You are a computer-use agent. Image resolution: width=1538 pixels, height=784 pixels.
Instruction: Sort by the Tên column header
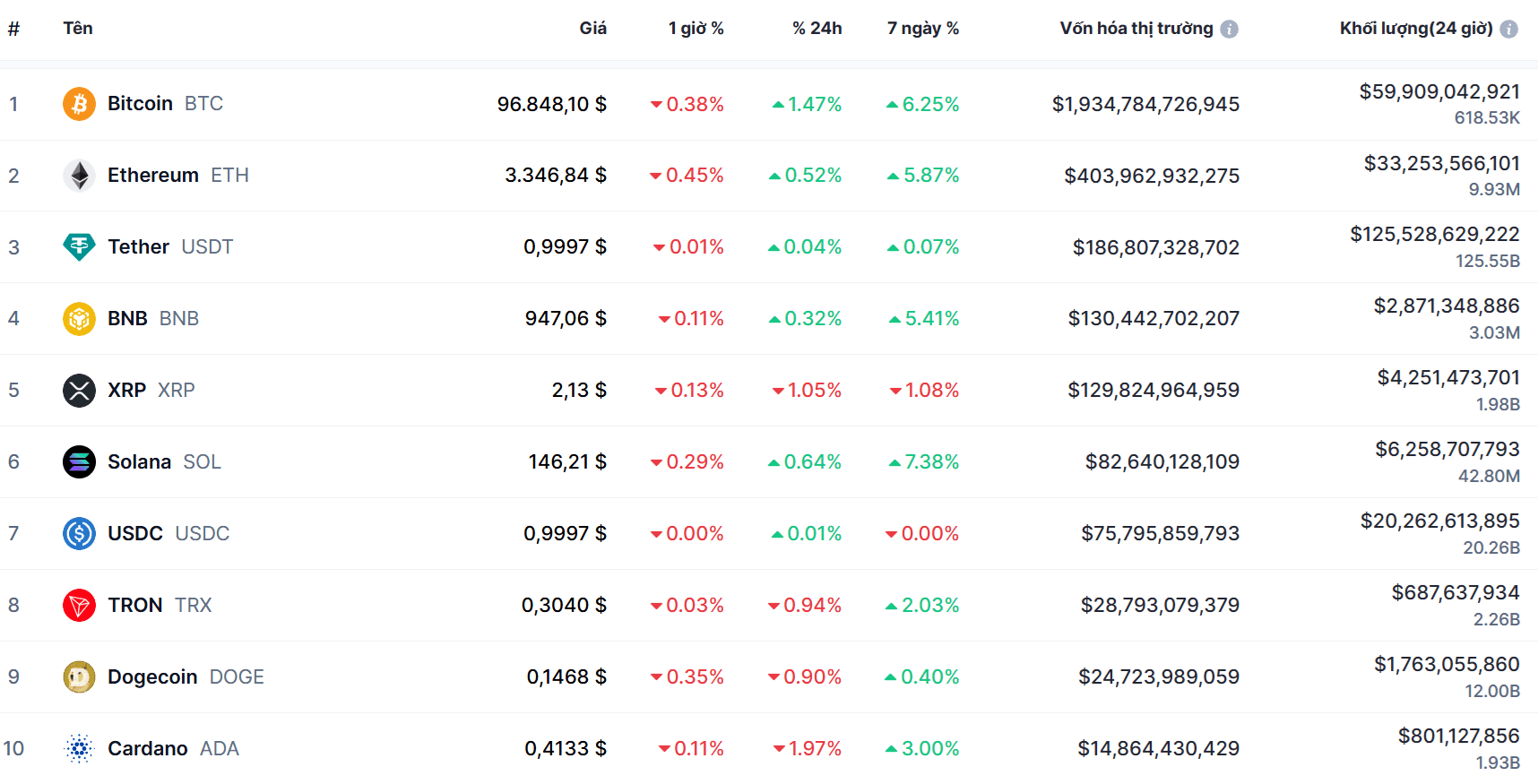point(78,28)
